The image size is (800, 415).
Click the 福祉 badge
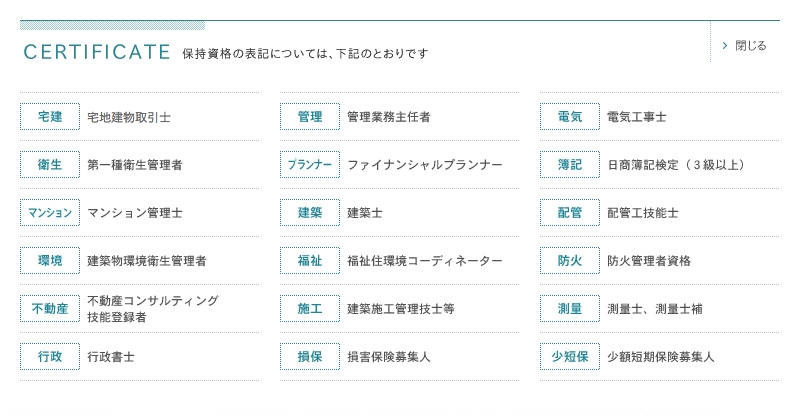(310, 260)
